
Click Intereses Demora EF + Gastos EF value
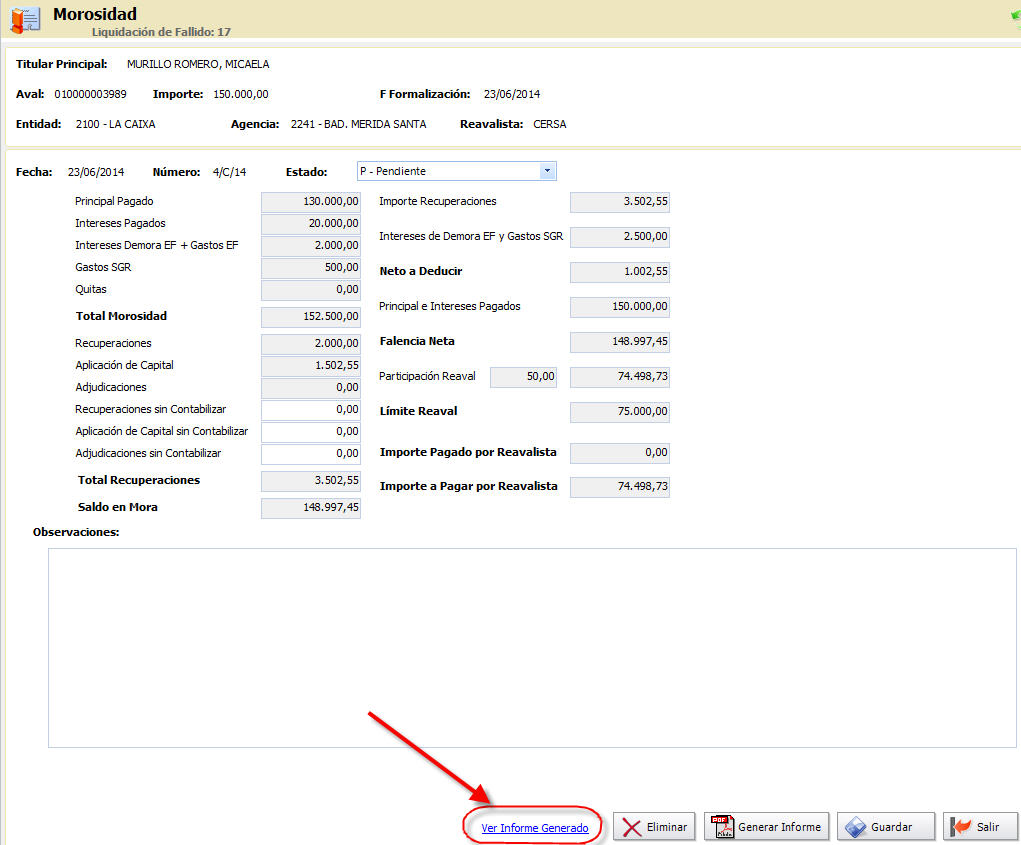311,245
